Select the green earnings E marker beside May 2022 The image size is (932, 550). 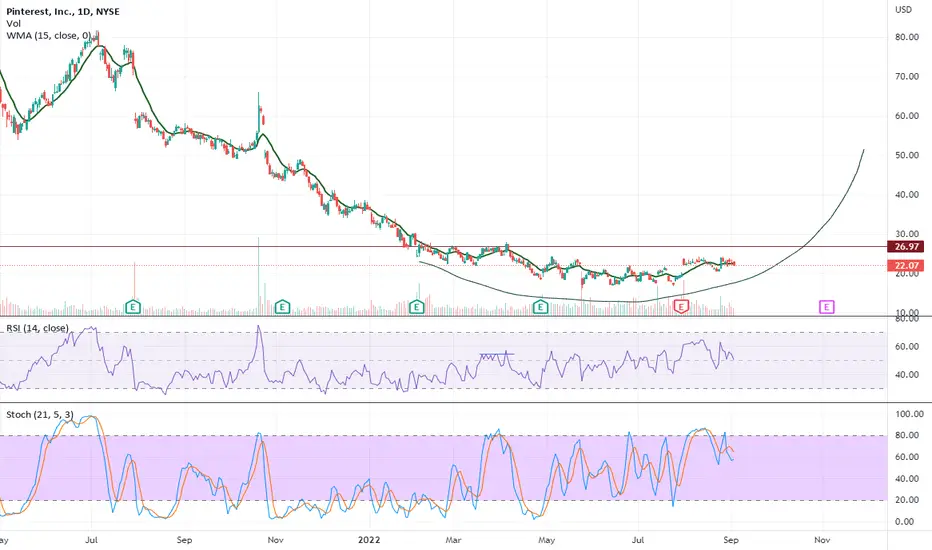tap(540, 307)
